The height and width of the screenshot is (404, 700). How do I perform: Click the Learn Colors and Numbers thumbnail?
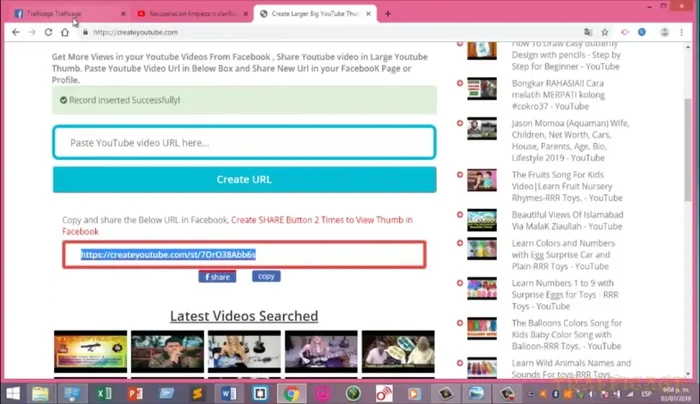click(x=482, y=249)
